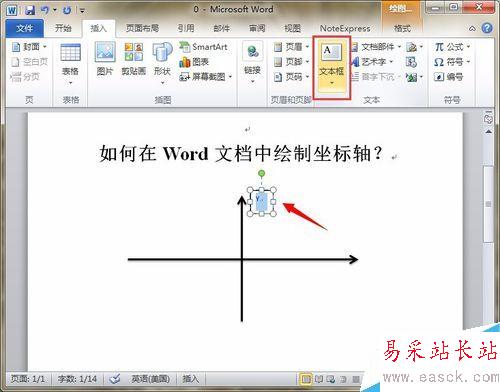Insert a 图表 chart
This screenshot has width=500, height=392.
click(x=194, y=62)
